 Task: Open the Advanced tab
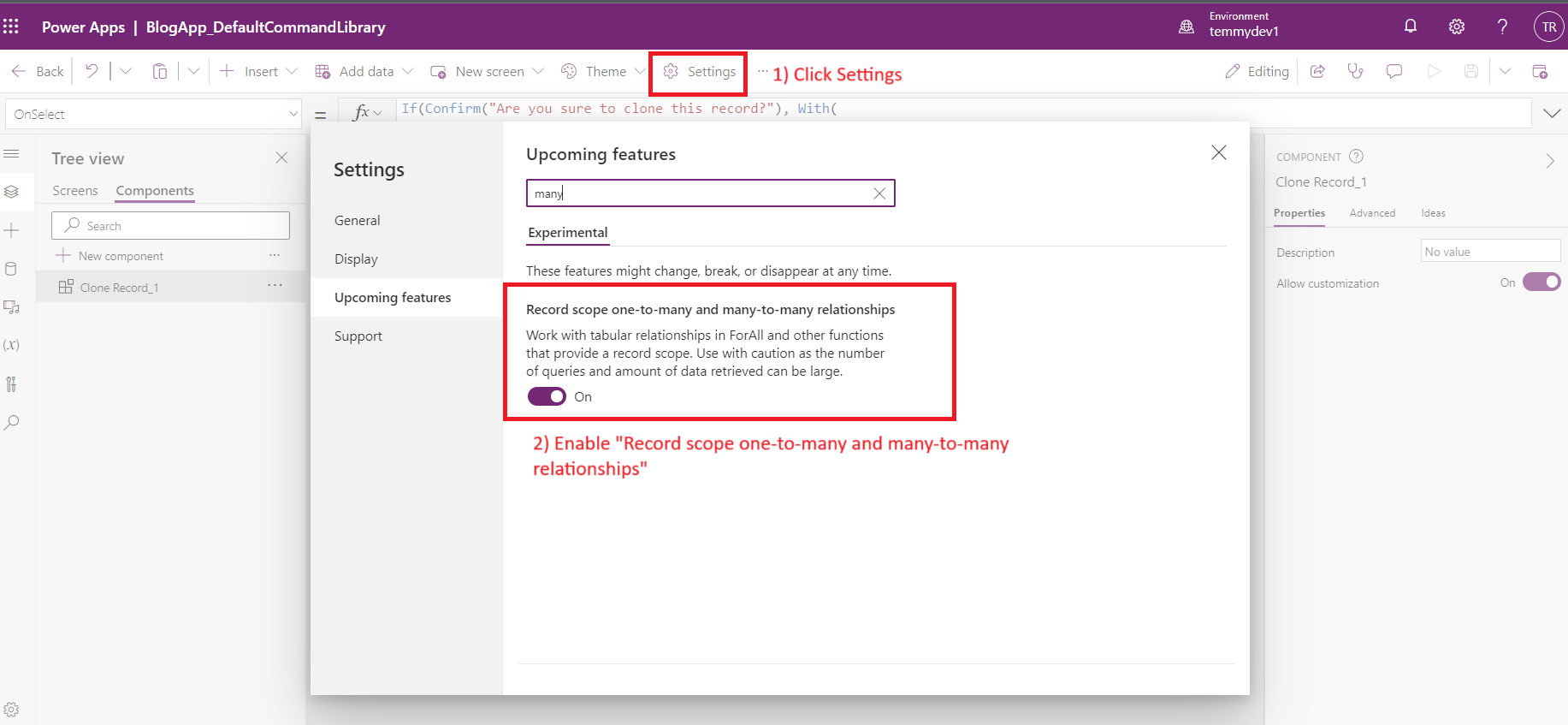coord(1372,213)
